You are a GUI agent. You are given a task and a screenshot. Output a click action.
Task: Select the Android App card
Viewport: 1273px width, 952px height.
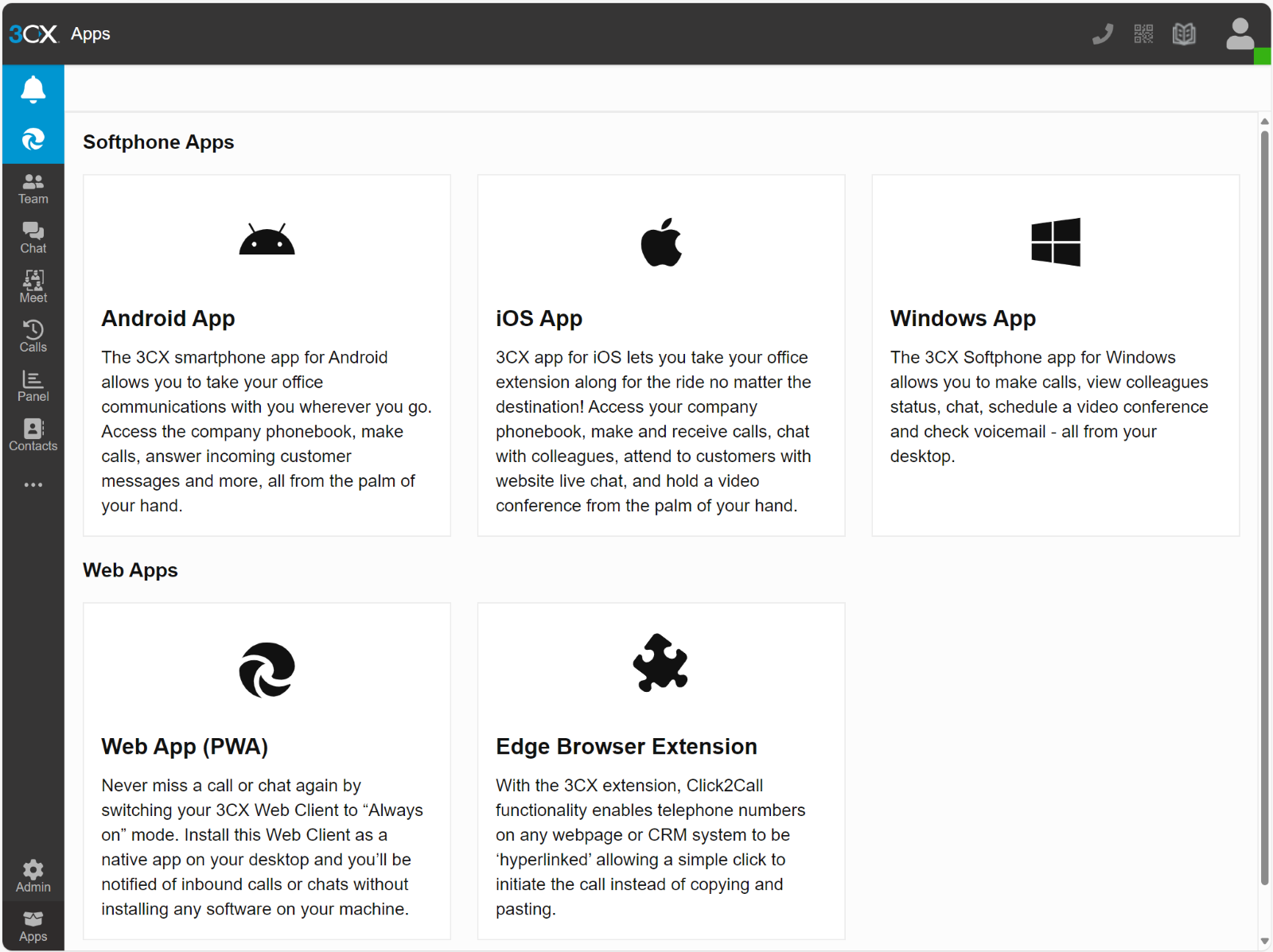point(267,355)
